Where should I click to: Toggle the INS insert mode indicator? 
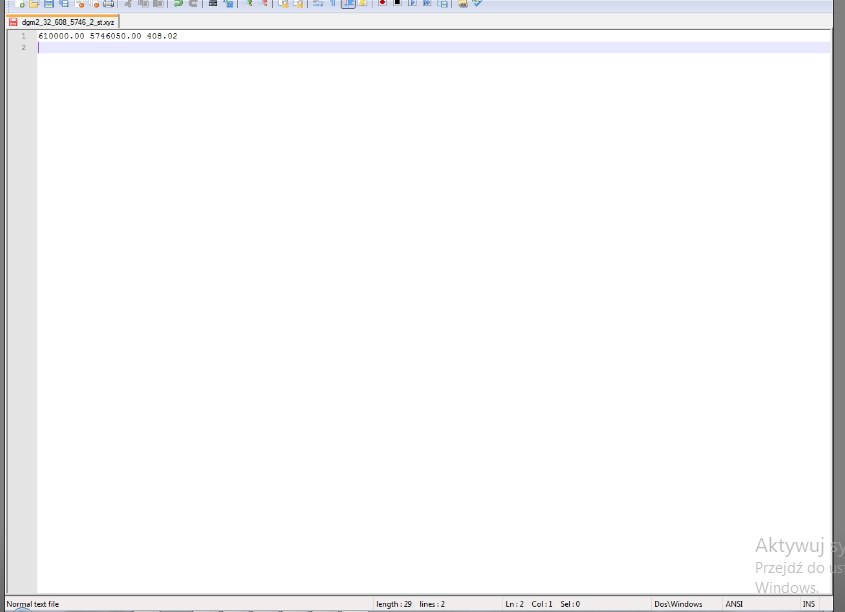808,604
